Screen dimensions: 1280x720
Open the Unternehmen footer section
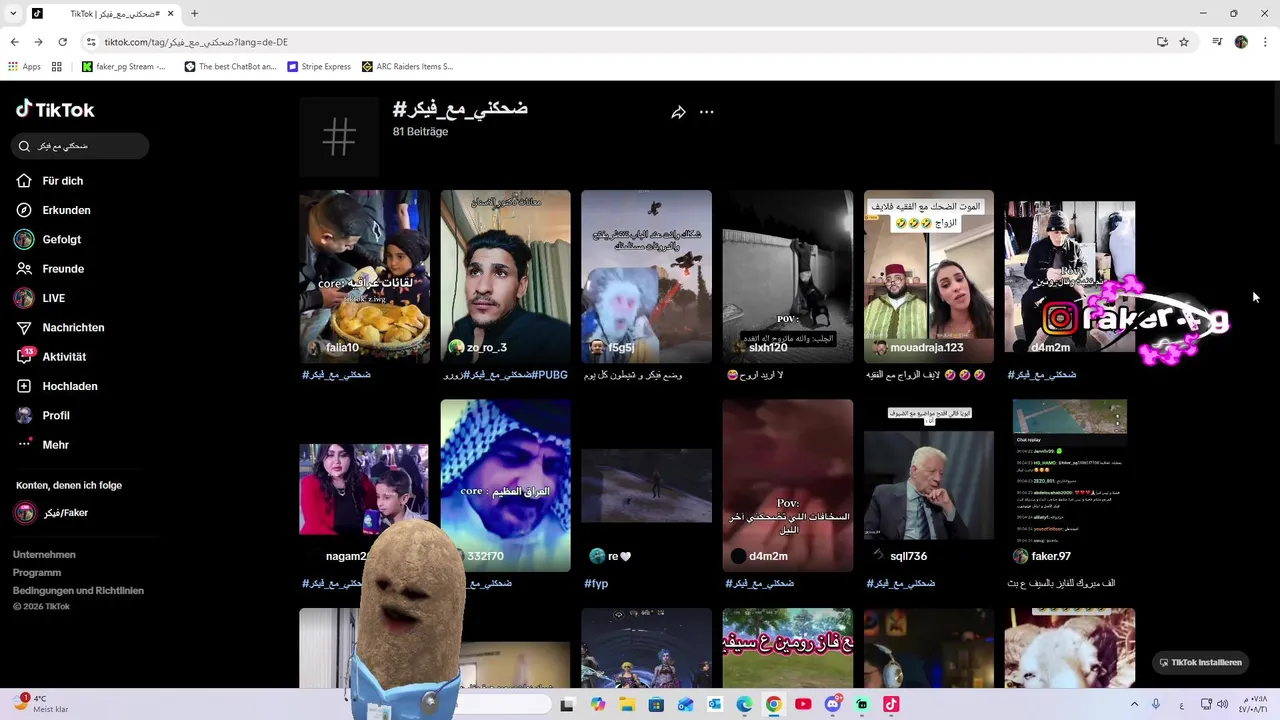tap(44, 554)
